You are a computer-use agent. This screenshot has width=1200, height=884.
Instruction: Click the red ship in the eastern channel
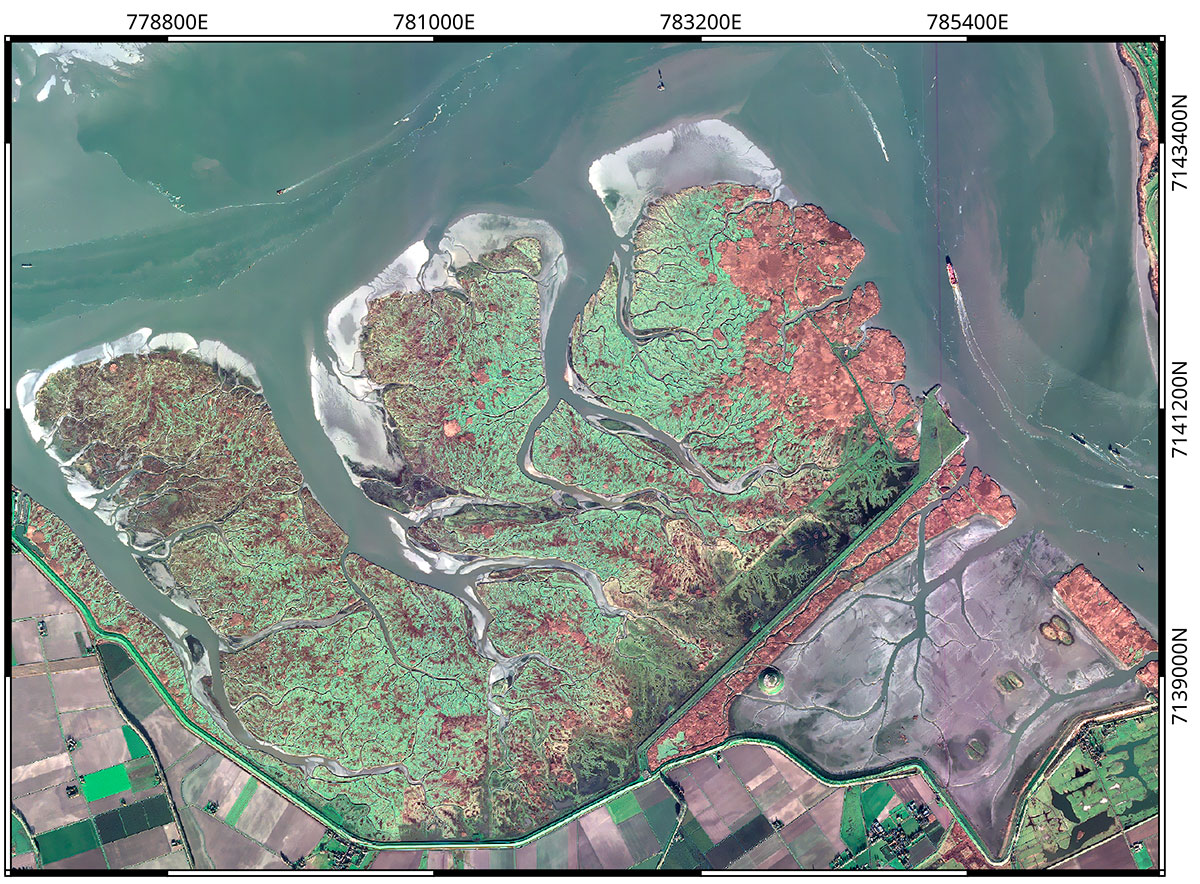[951, 271]
